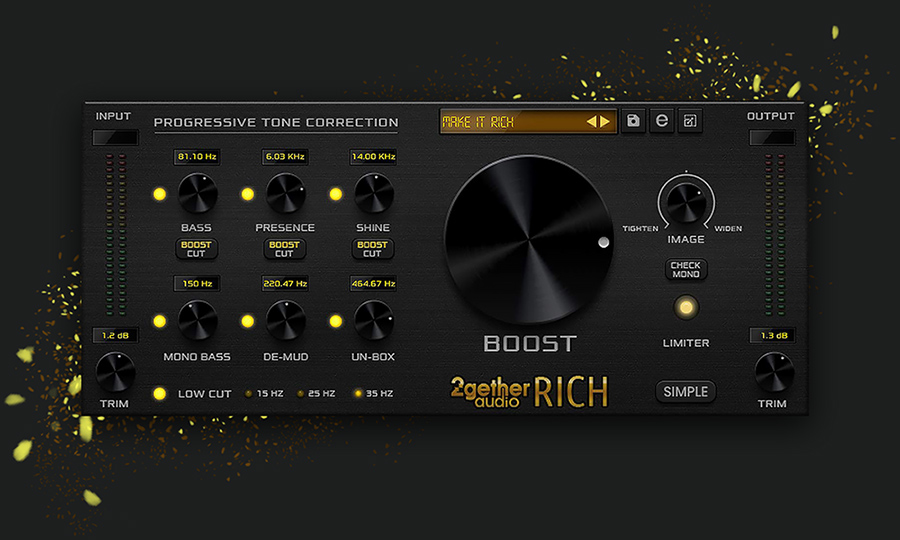Switch the Bass Boost/Cut button
Image resolution: width=900 pixels, height=540 pixels.
[197, 248]
